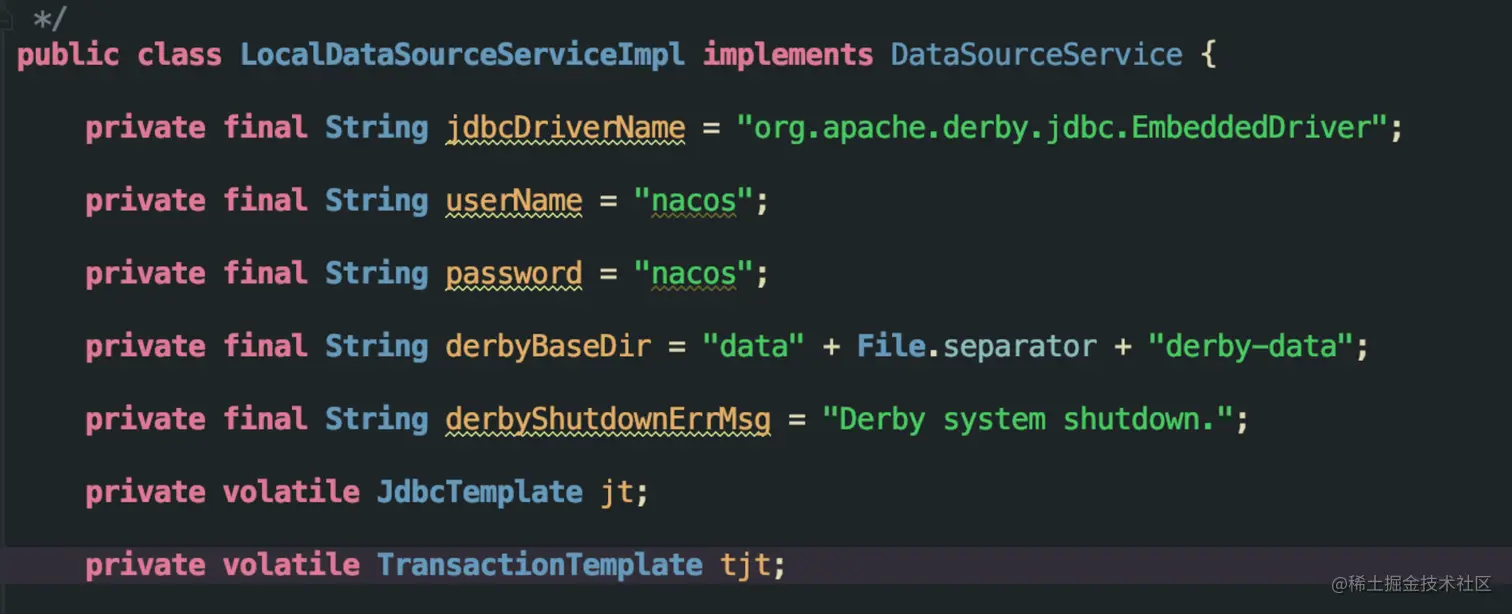The image size is (1512, 614).
Task: Place cursor on jdbcDriverName variable
Action: tap(566, 128)
